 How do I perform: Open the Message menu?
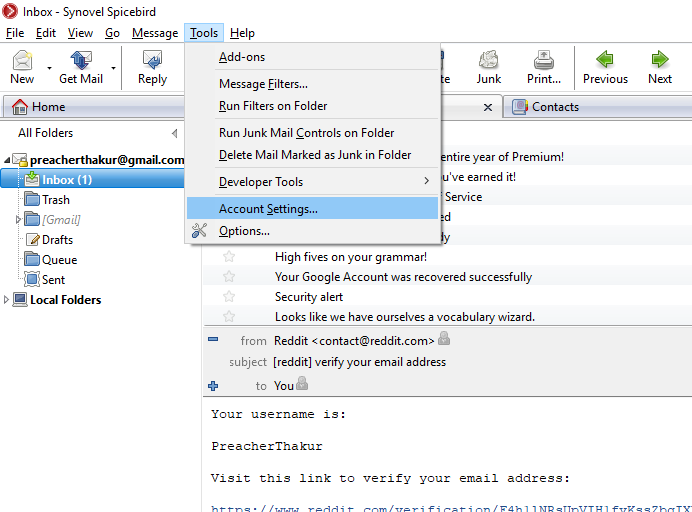pos(155,33)
